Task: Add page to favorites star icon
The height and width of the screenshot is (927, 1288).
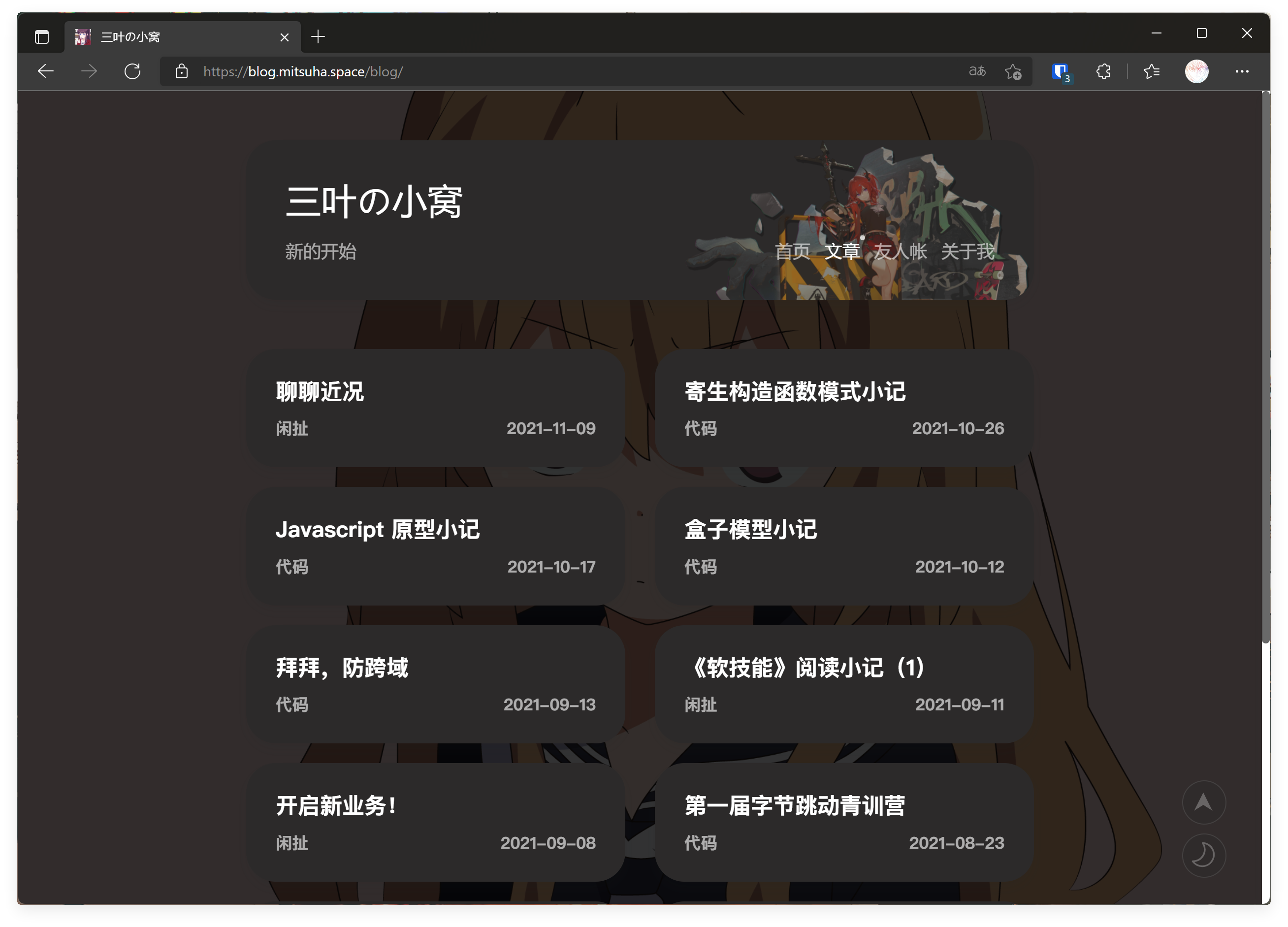Action: coord(1013,71)
